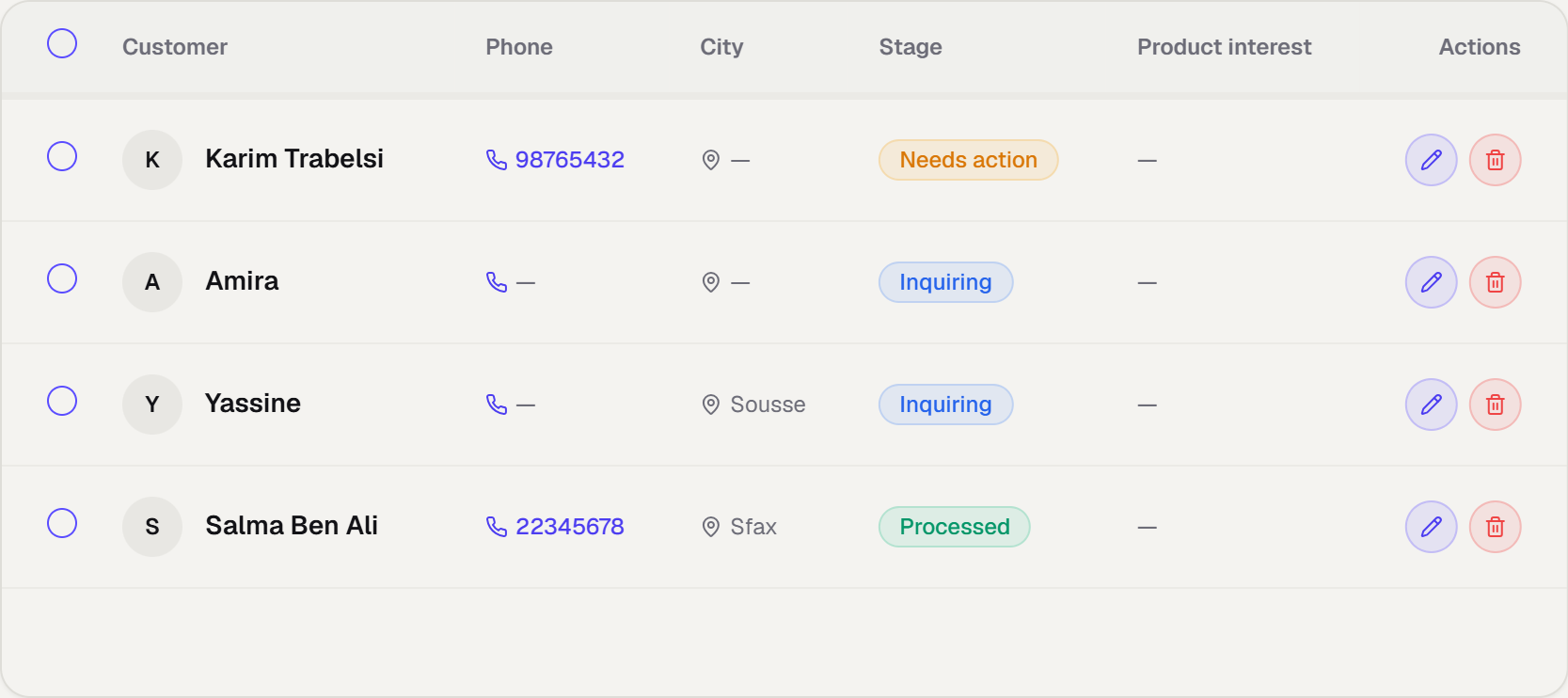The image size is (1568, 698).
Task: Click the location pin beside Sfax
Action: 711,527
